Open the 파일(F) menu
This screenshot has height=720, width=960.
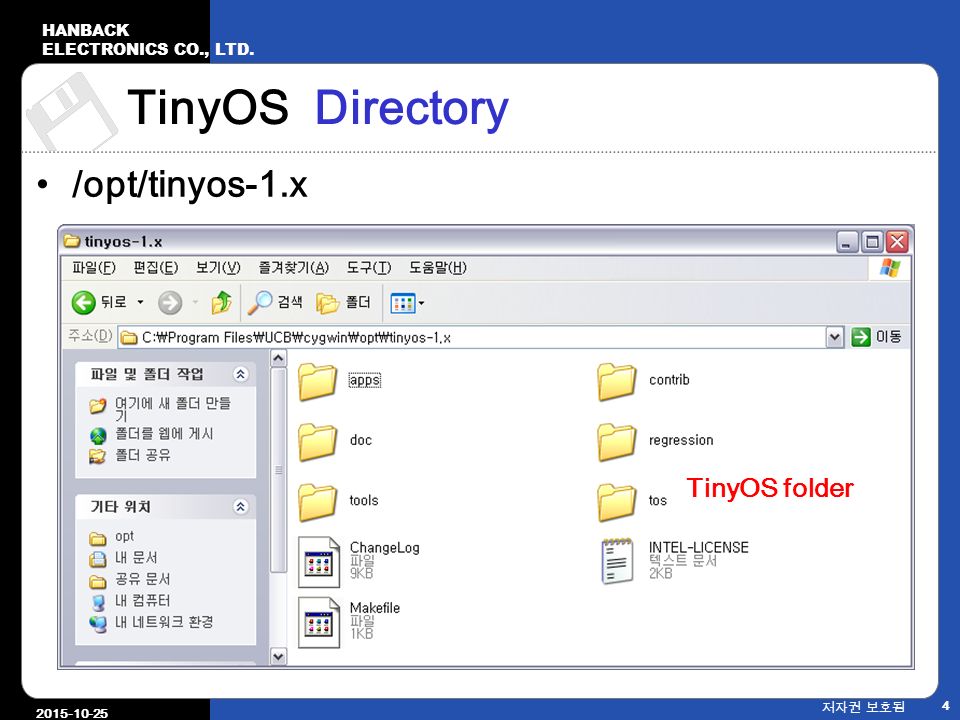click(x=94, y=268)
